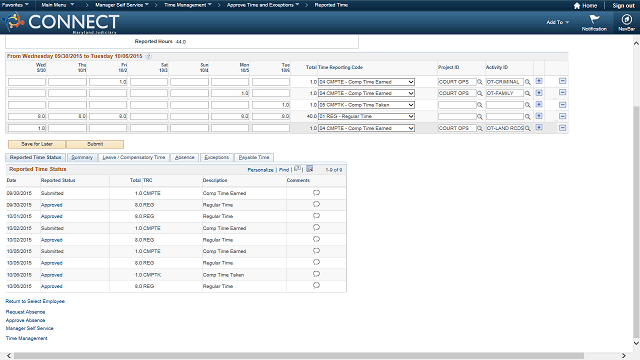This screenshot has height=360, width=640.
Task: Look up Activity ID OT-LAND RCDS
Action: coord(528,128)
